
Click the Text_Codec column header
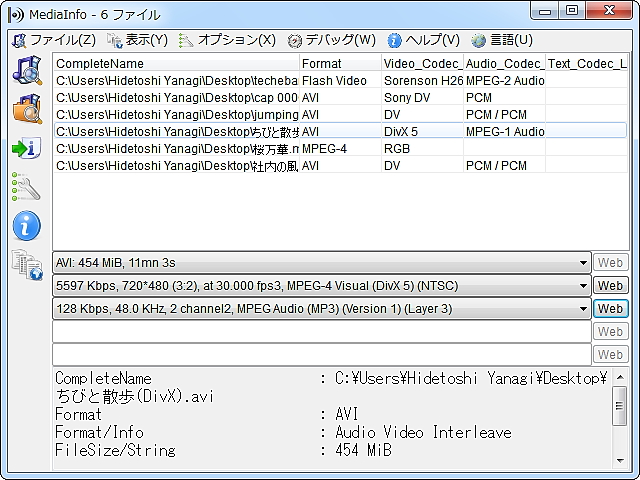(x=587, y=64)
